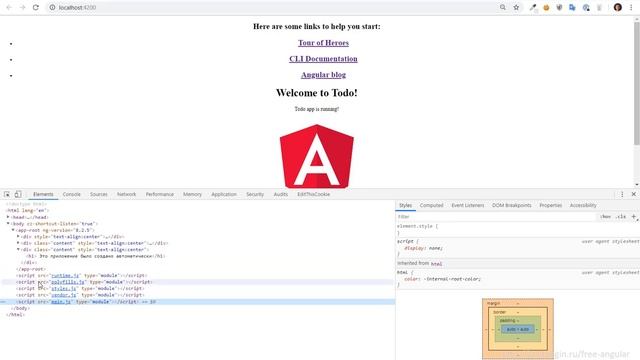Open the Angular blog link
This screenshot has height=360, width=640.
coord(323,75)
